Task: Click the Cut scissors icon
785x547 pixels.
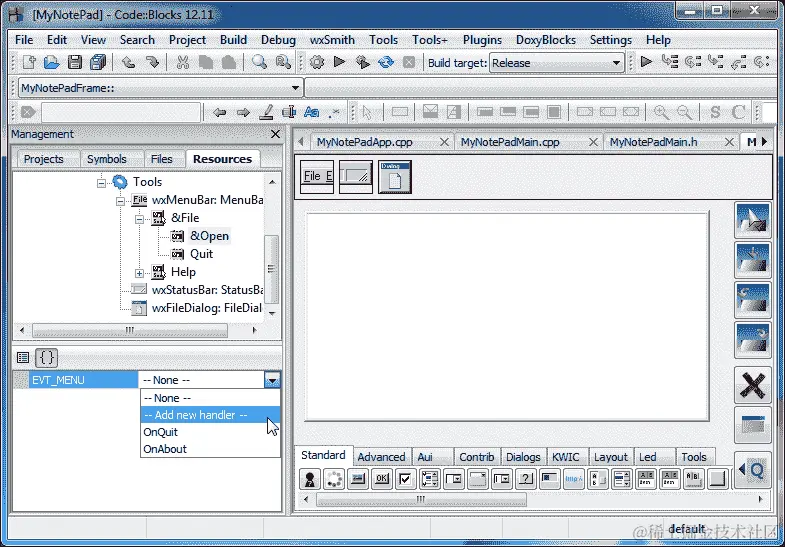Action: (183, 63)
